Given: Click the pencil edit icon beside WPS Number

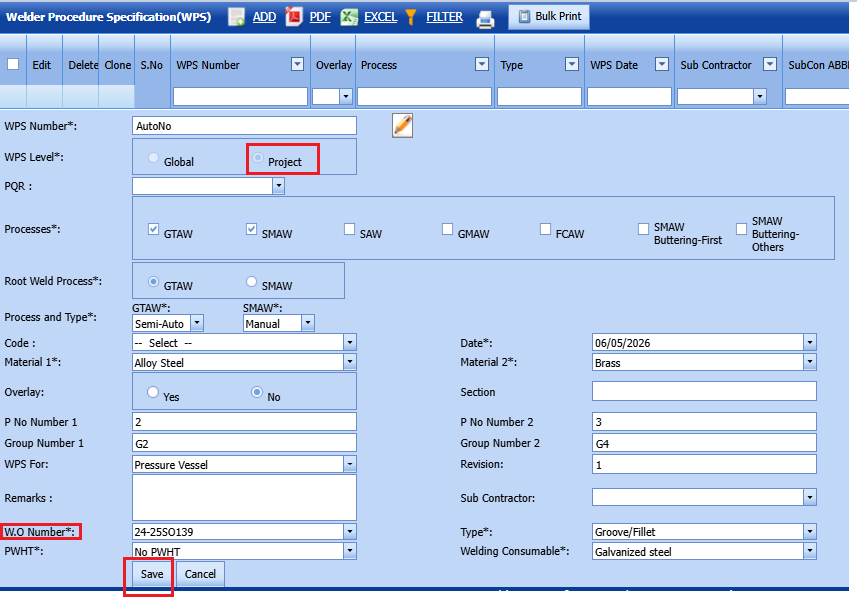Looking at the screenshot, I should pyautogui.click(x=402, y=126).
